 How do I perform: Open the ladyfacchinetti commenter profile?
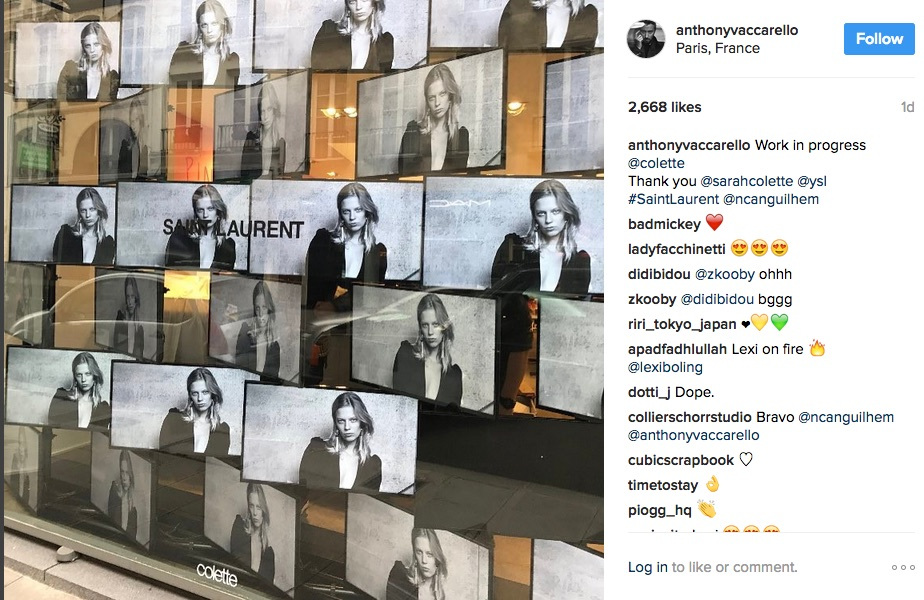tap(676, 249)
